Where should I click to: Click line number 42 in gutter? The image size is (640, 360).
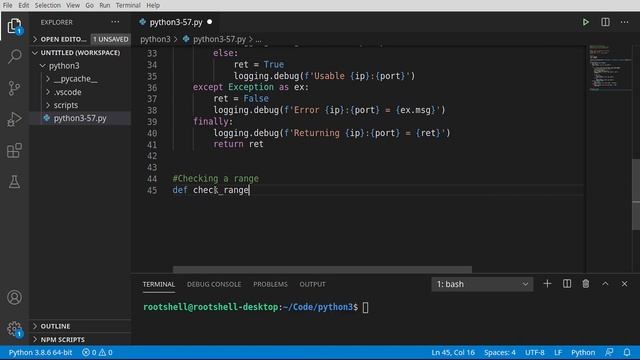click(x=152, y=156)
